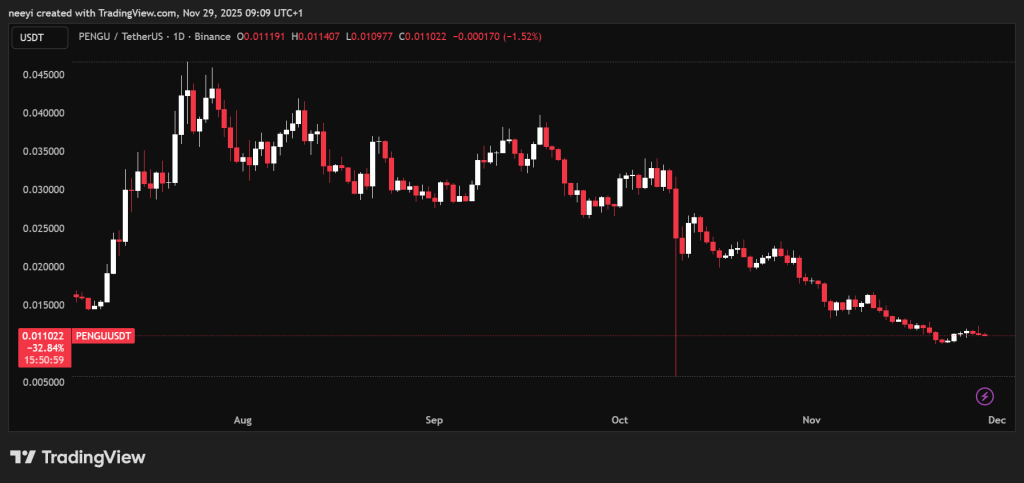Click the Oct label on time axis
Image resolution: width=1024 pixels, height=483 pixels.
619,420
